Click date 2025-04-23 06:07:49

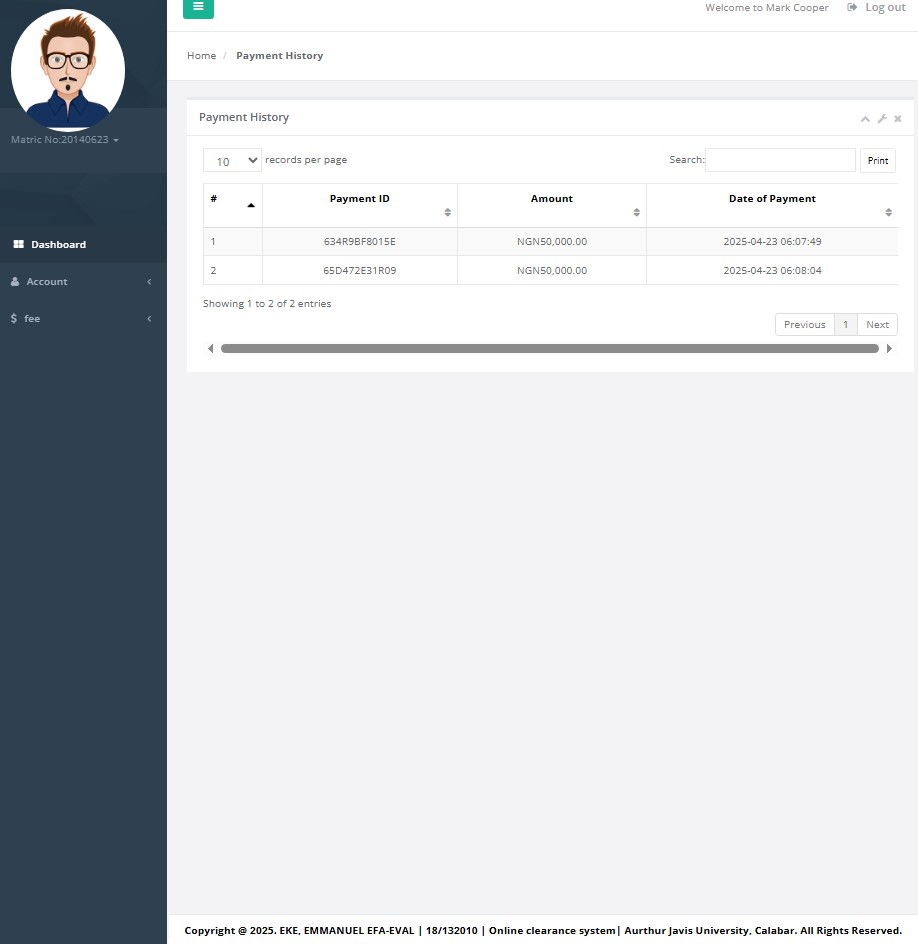click(772, 241)
